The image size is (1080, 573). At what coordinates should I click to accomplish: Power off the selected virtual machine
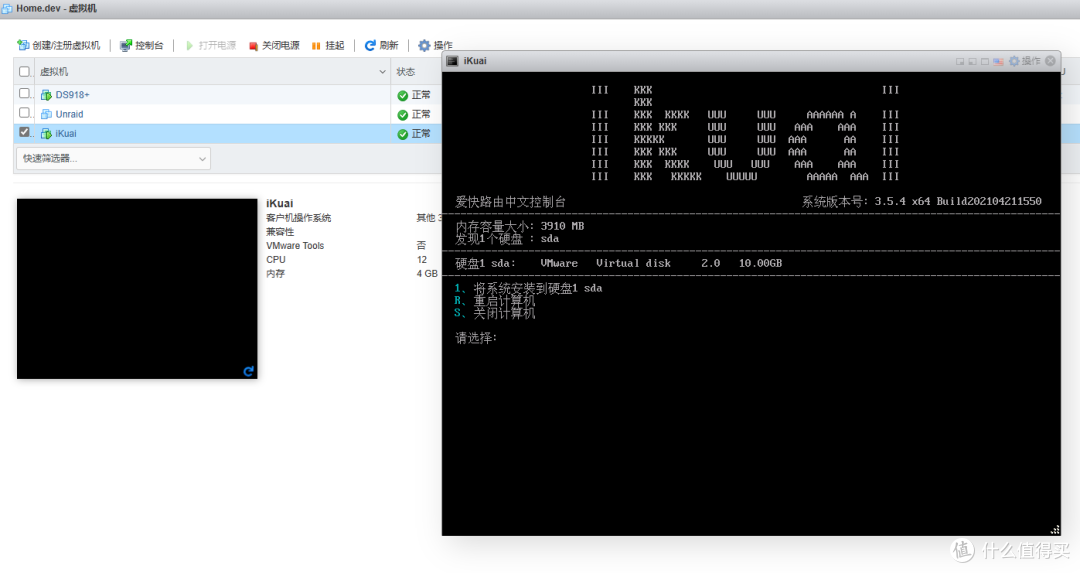point(274,46)
